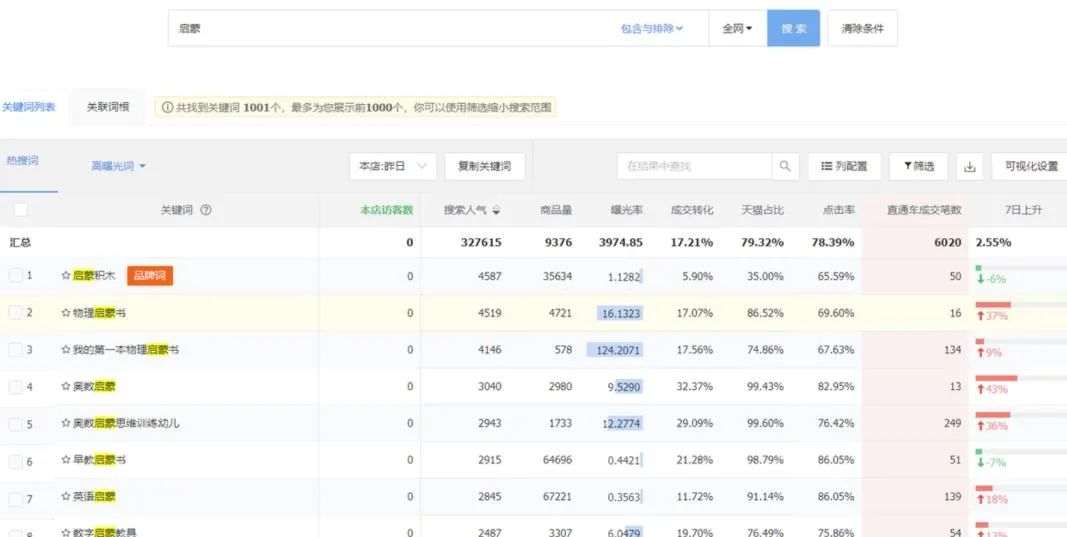Viewport: 1067px width, 537px height.
Task: Click the product count 64696
Action: [x=557, y=460]
